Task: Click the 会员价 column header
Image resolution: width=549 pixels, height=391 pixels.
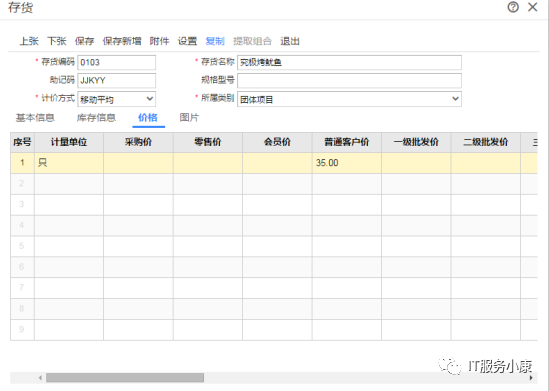Action: (277, 142)
